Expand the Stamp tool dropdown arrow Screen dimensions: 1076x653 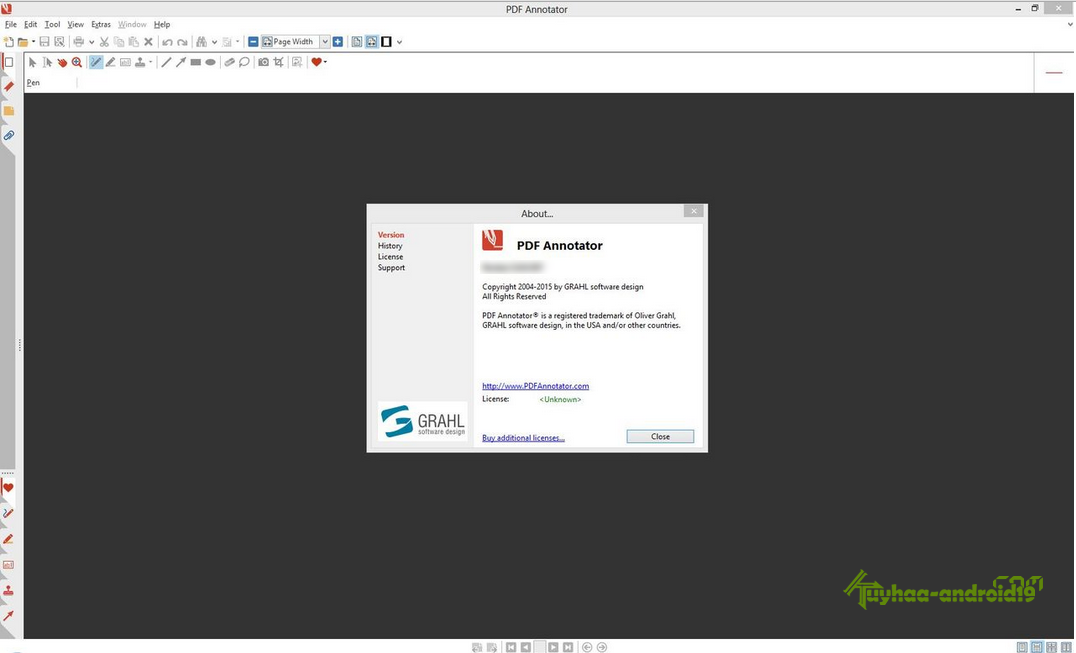[150, 62]
